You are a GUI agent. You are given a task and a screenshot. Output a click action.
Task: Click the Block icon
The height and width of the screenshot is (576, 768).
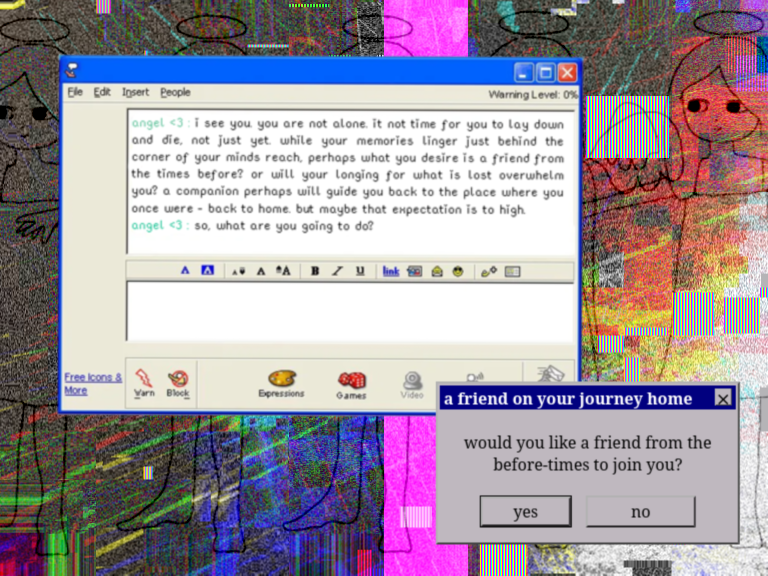(178, 379)
